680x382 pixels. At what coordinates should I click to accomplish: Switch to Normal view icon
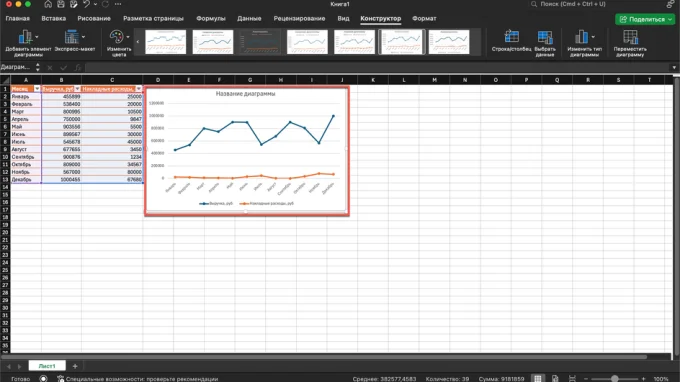coord(538,379)
